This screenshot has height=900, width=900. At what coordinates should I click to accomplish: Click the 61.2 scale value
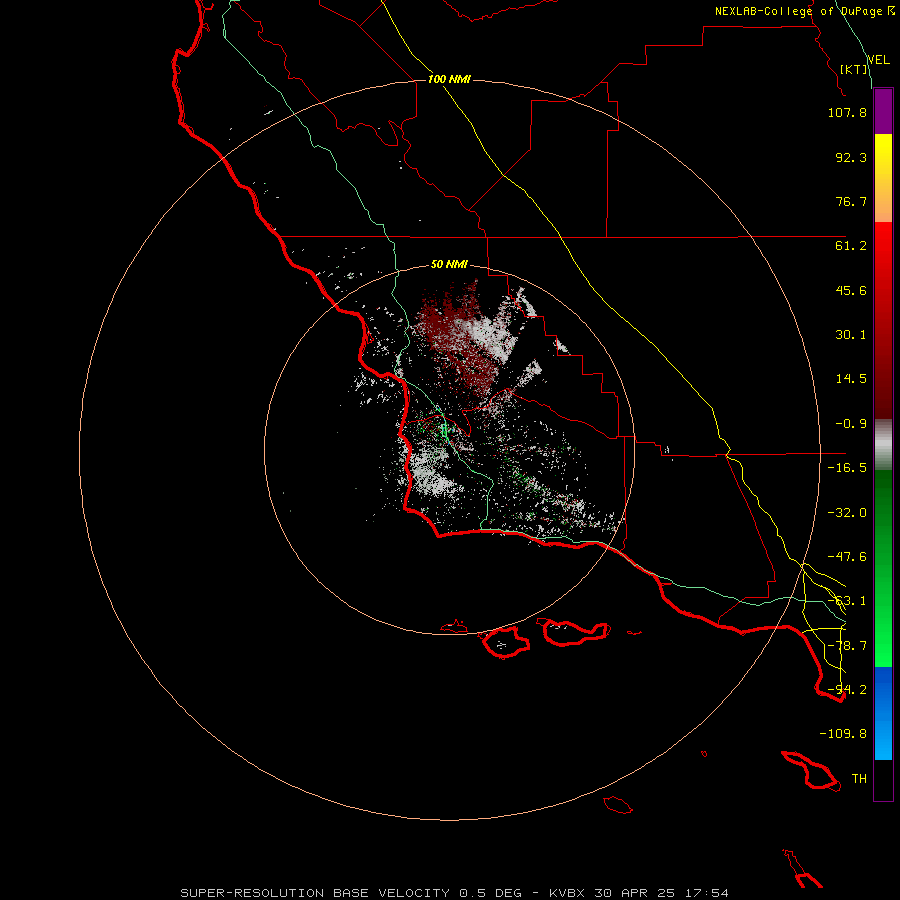point(851,246)
